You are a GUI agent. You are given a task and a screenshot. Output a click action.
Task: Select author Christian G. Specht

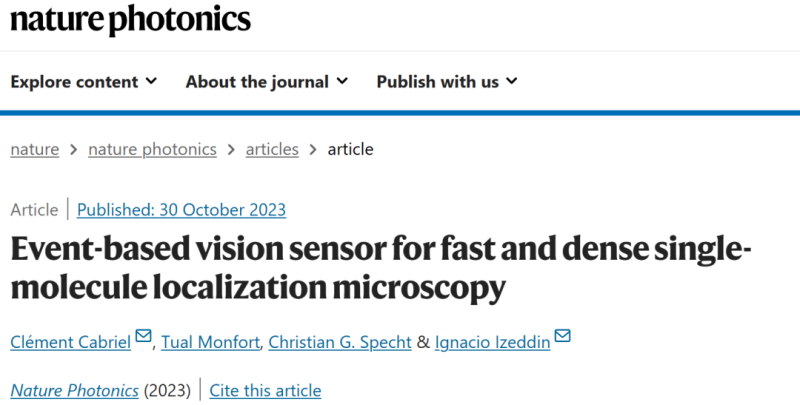(x=341, y=341)
